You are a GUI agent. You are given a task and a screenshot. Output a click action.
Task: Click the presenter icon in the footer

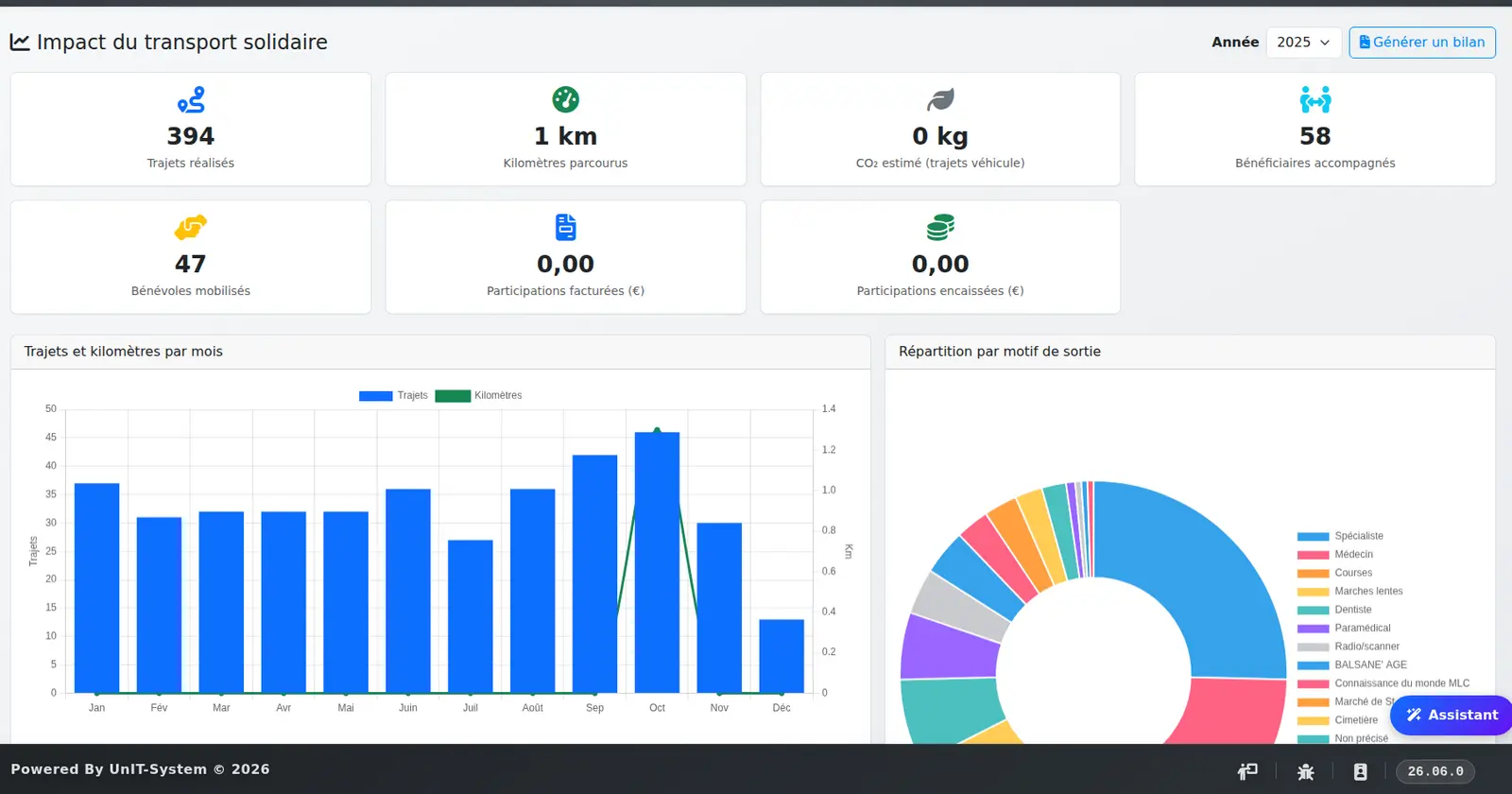coord(1247,771)
